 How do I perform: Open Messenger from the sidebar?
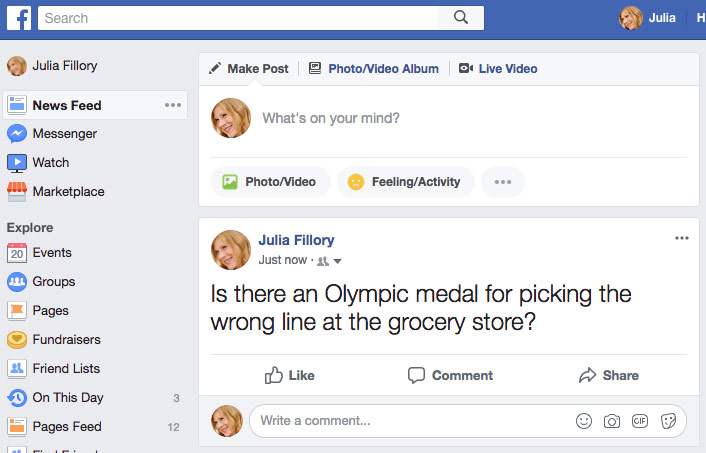(64, 134)
